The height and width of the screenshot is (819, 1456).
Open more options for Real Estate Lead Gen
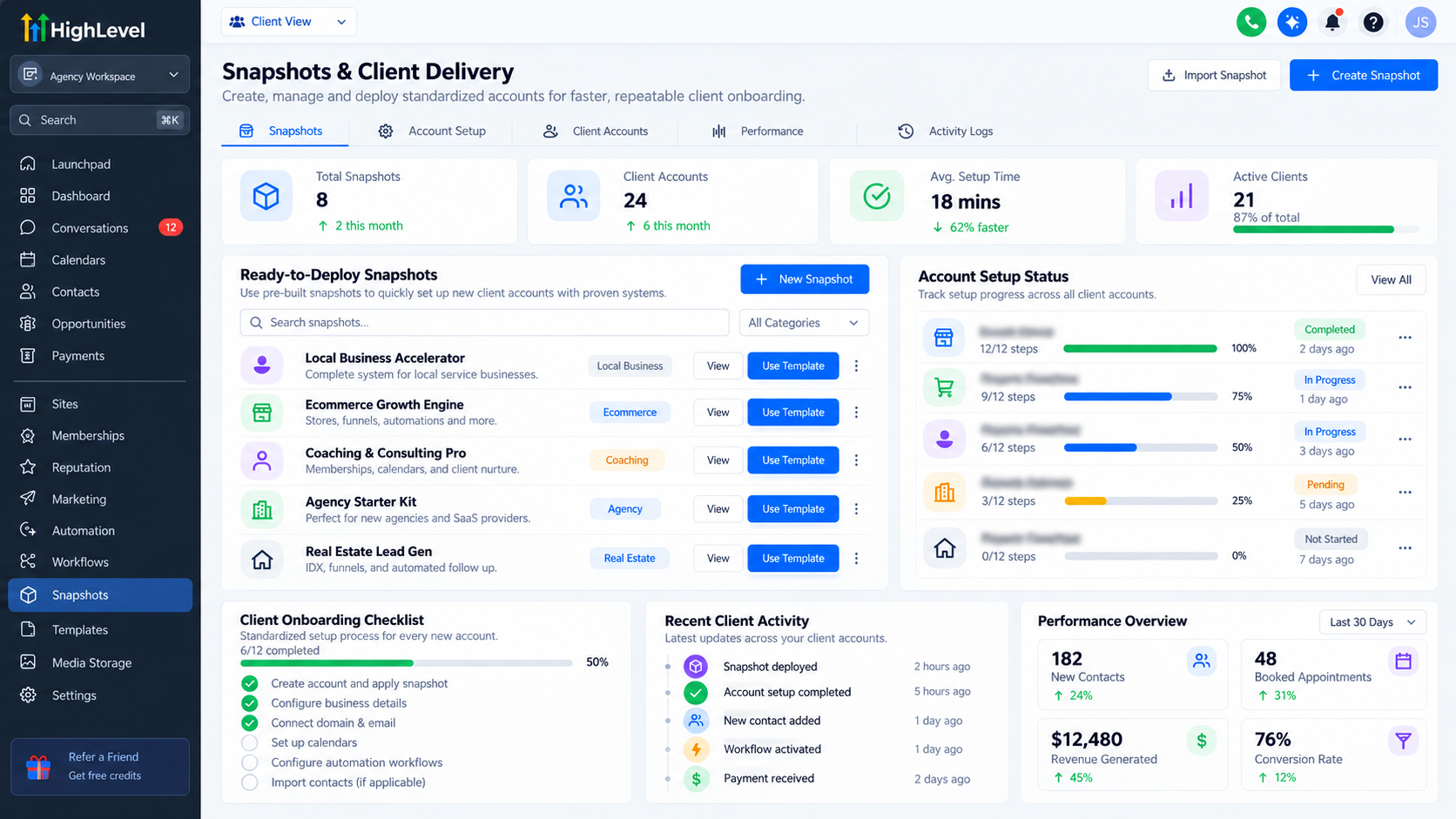point(856,558)
